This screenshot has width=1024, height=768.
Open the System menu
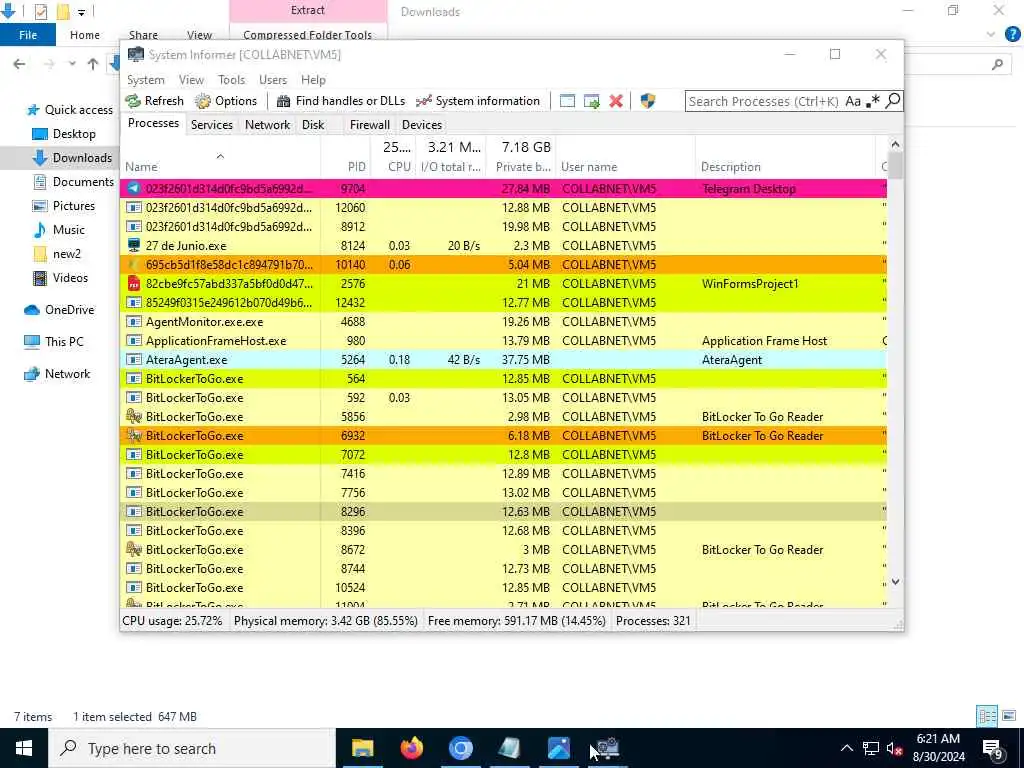[x=146, y=80]
